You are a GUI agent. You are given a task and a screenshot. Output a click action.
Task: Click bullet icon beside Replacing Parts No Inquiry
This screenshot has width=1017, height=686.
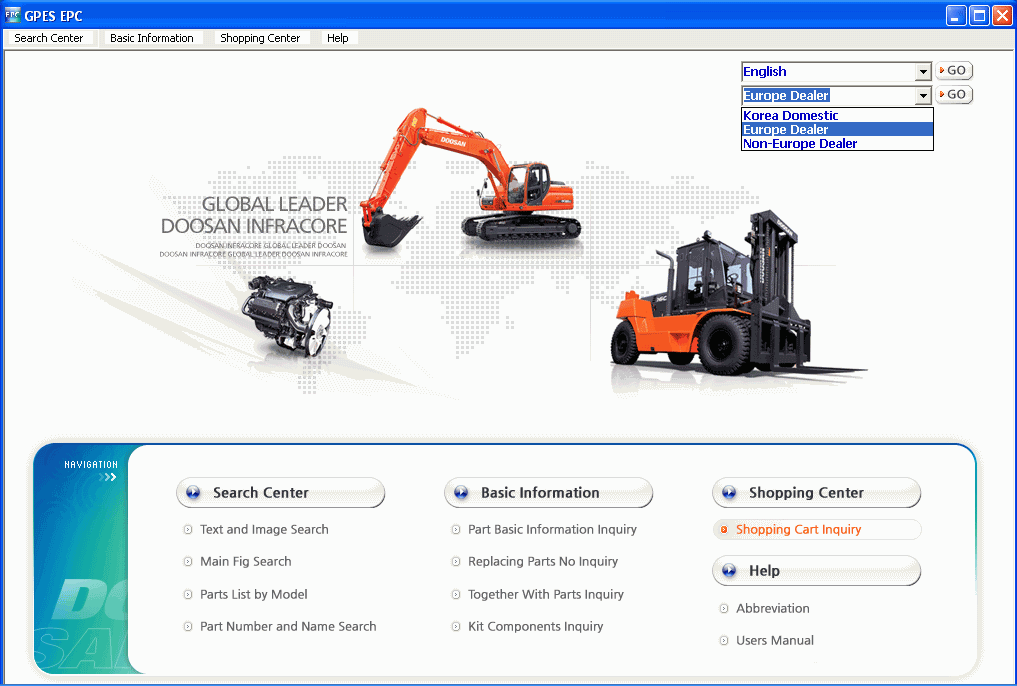tap(456, 562)
